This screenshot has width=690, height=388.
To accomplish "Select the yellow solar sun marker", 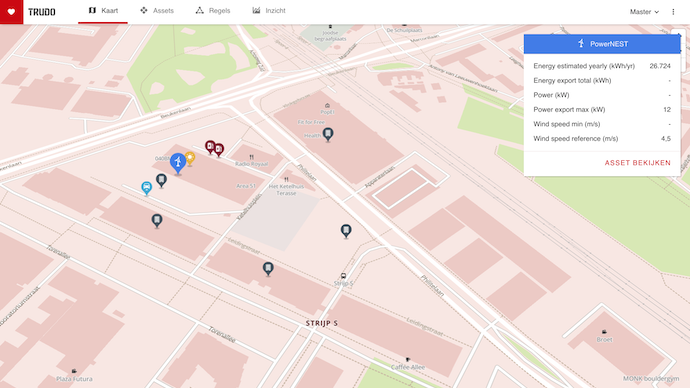I will [190, 158].
